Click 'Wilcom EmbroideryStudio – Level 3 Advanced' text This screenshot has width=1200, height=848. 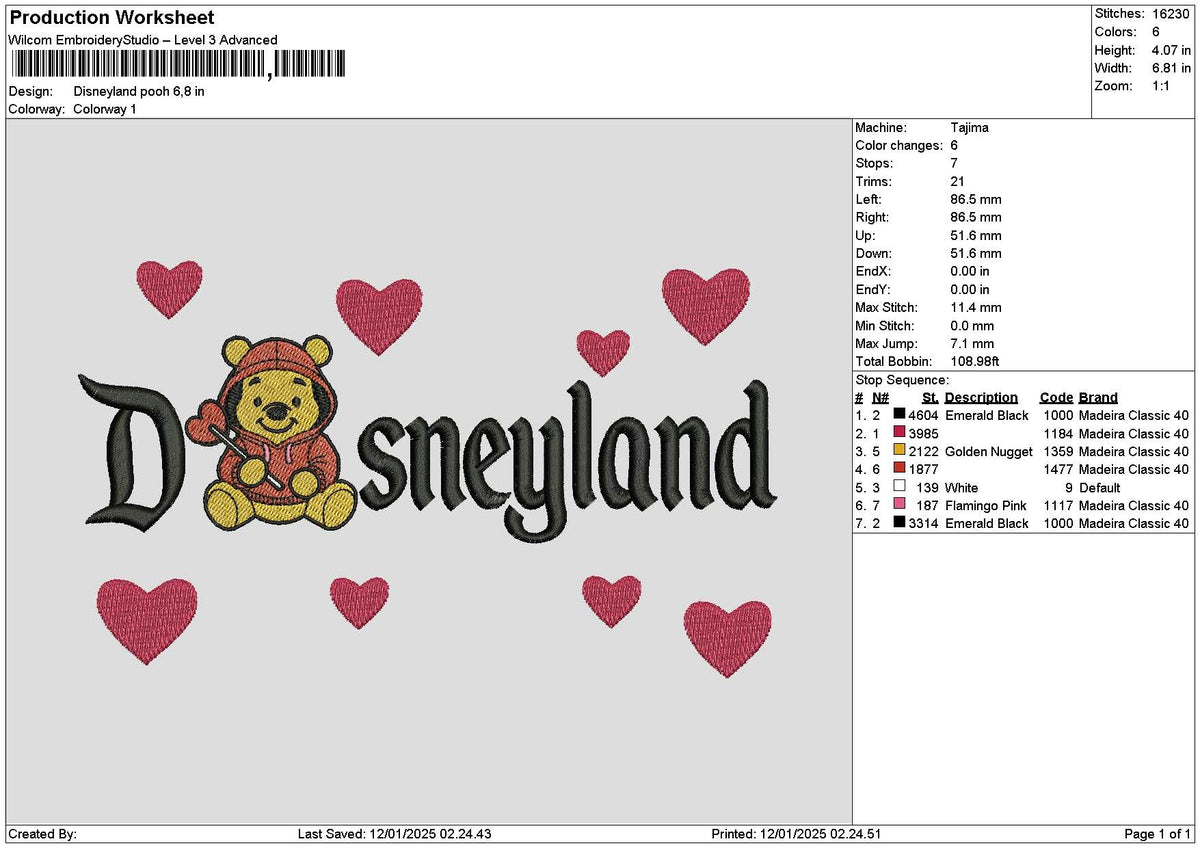pos(143,40)
